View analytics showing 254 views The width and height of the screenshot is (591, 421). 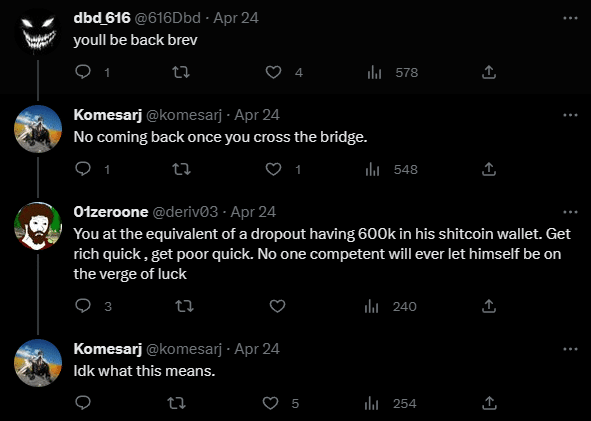point(390,404)
